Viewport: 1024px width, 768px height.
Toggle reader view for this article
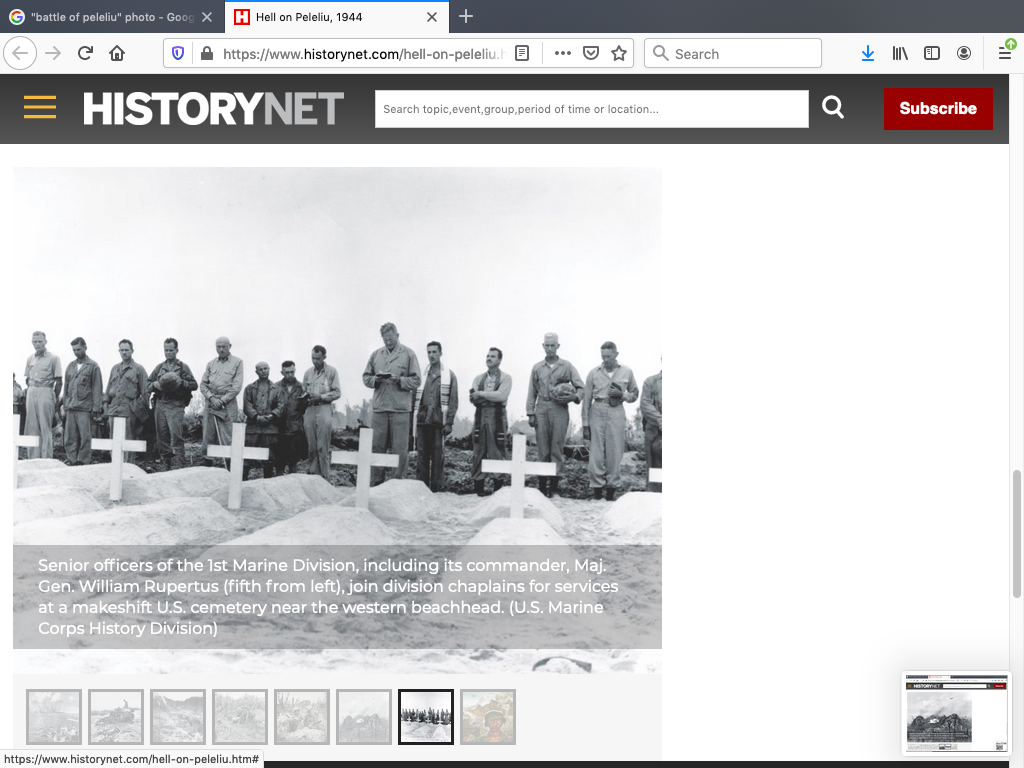522,54
